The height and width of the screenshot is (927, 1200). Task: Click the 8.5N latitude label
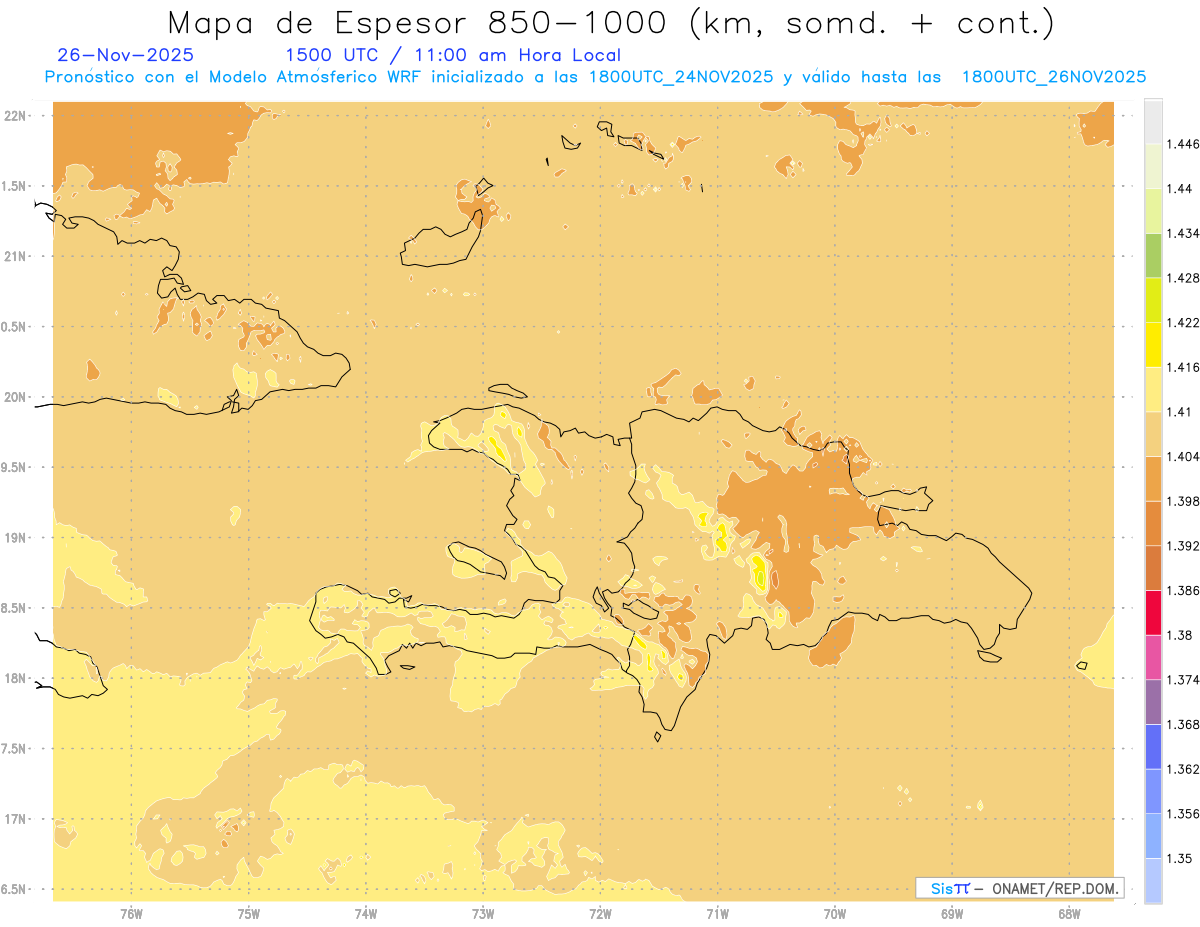pos(15,609)
